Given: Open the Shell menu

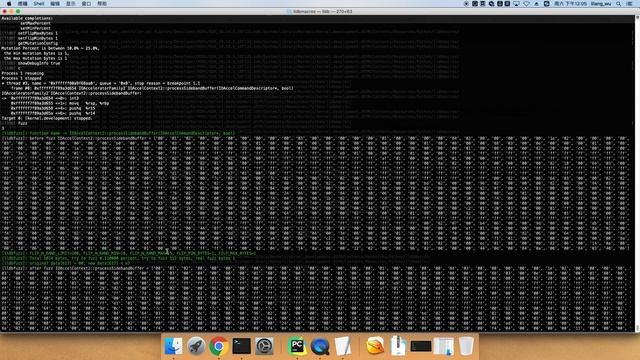Looking at the screenshot, I should tap(39, 4).
